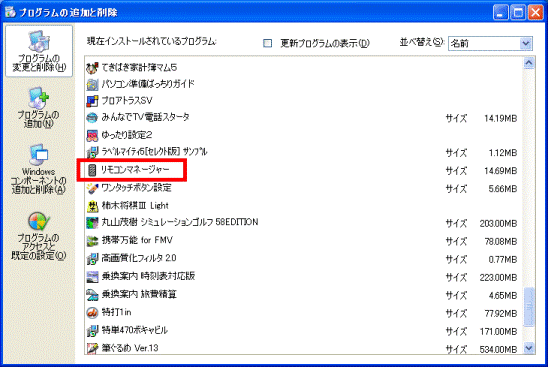Click scrollbar down arrow in program list

529,348
